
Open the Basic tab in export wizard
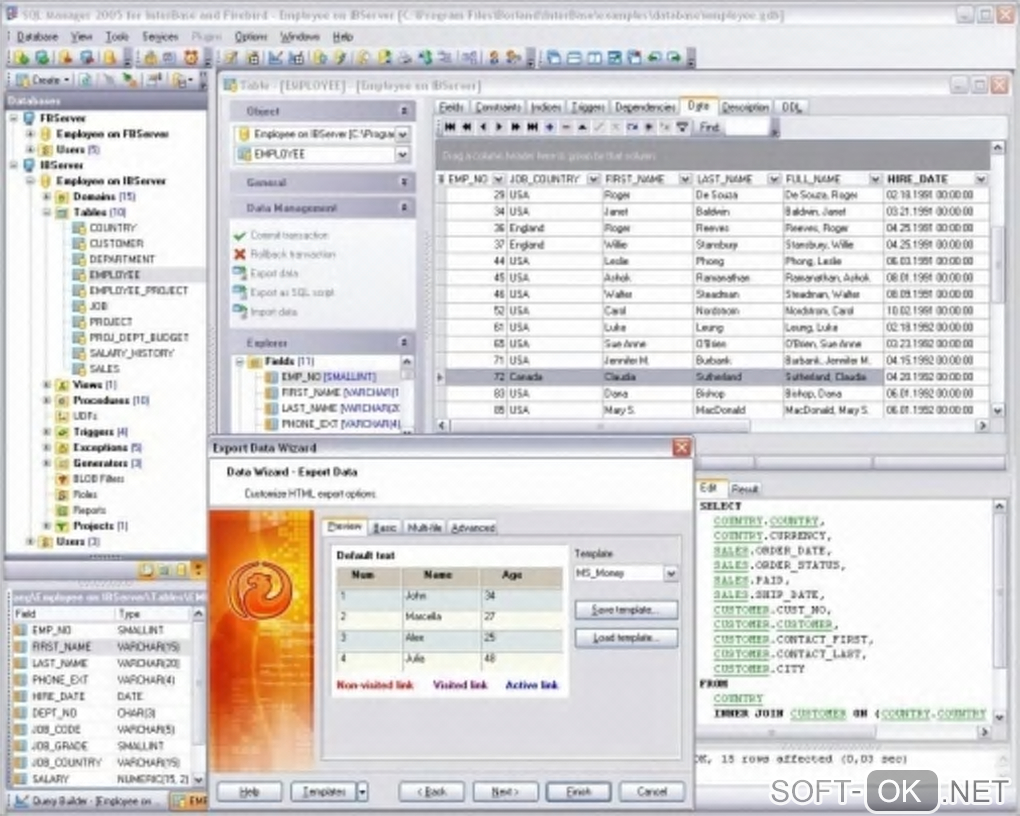pos(384,528)
